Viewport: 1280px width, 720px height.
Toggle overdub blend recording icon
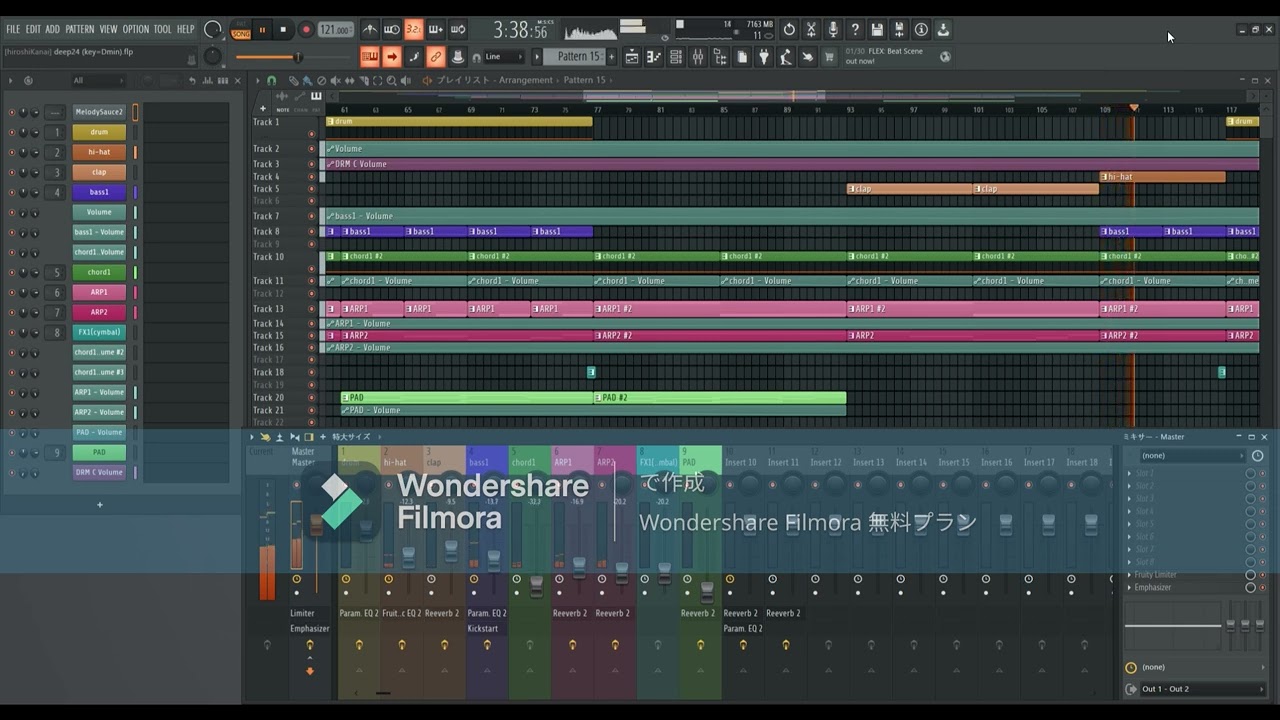[436, 30]
